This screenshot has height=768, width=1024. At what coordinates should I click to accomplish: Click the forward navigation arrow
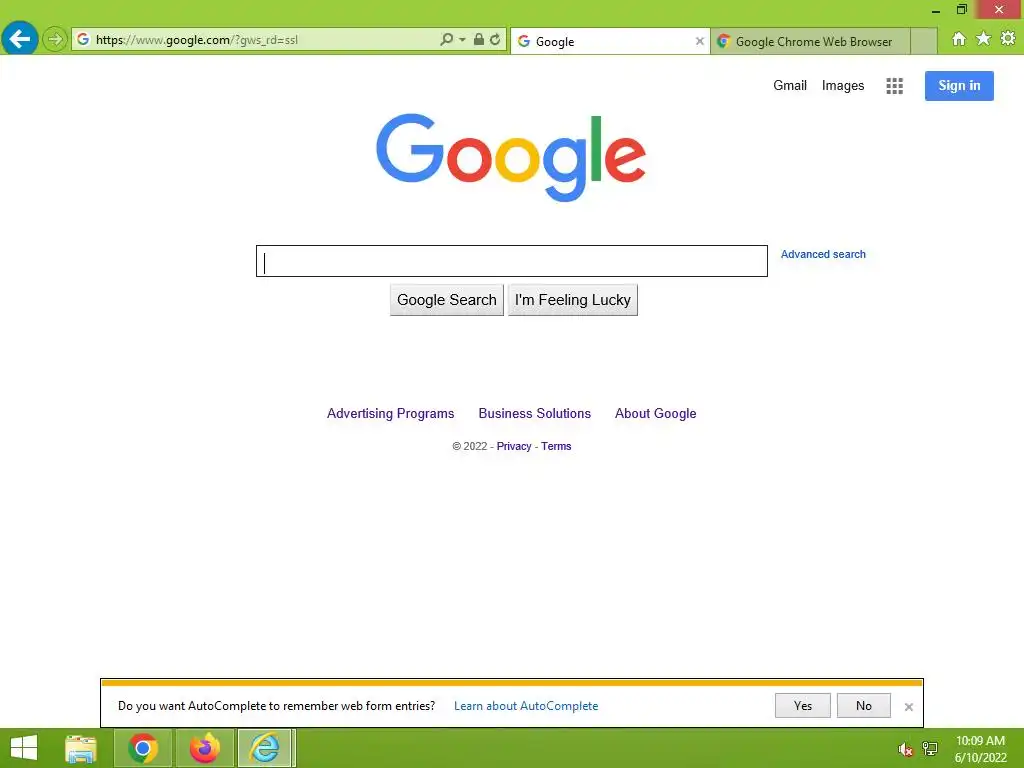coord(55,39)
